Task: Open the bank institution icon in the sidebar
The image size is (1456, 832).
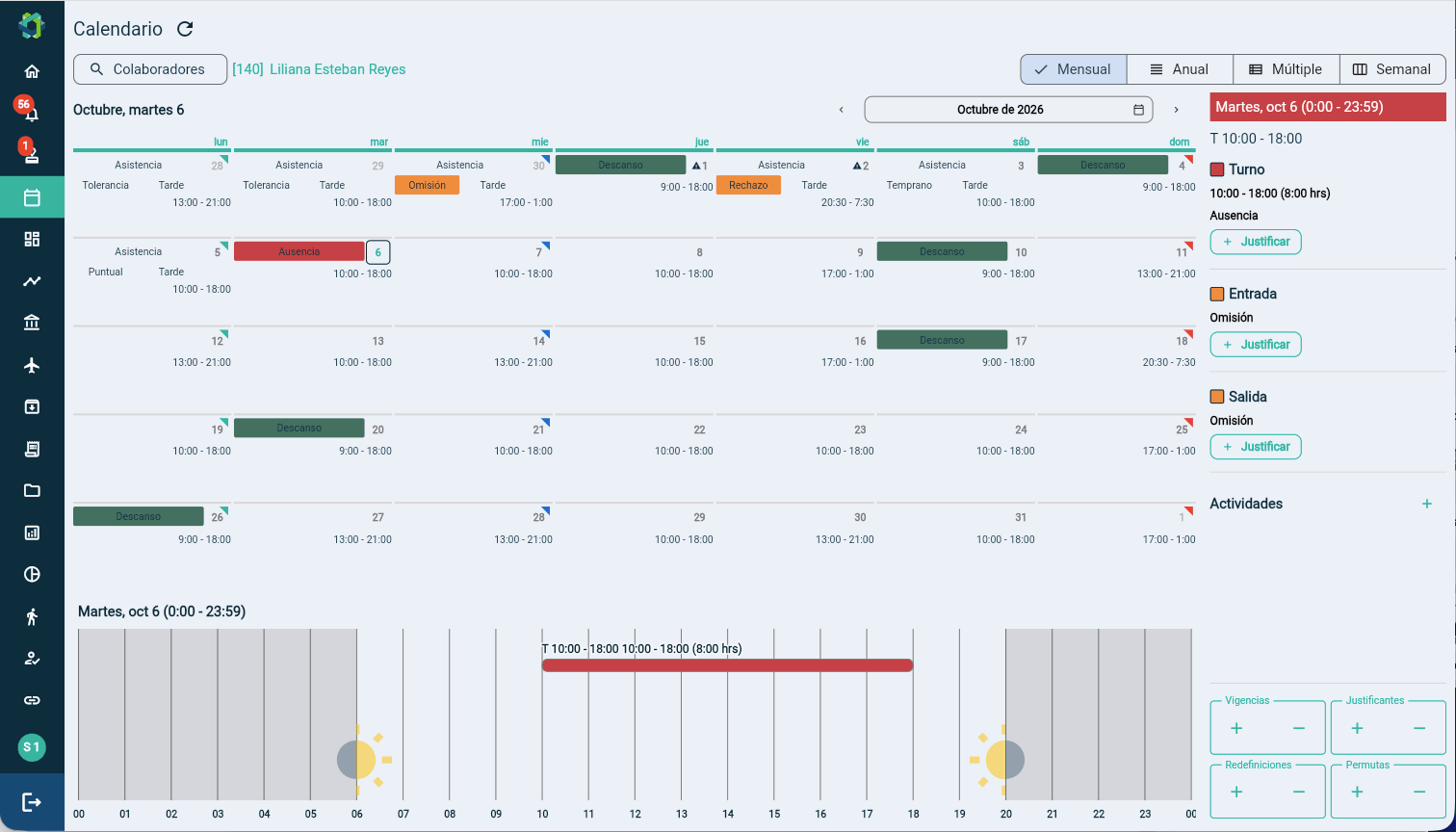Action: tap(32, 323)
